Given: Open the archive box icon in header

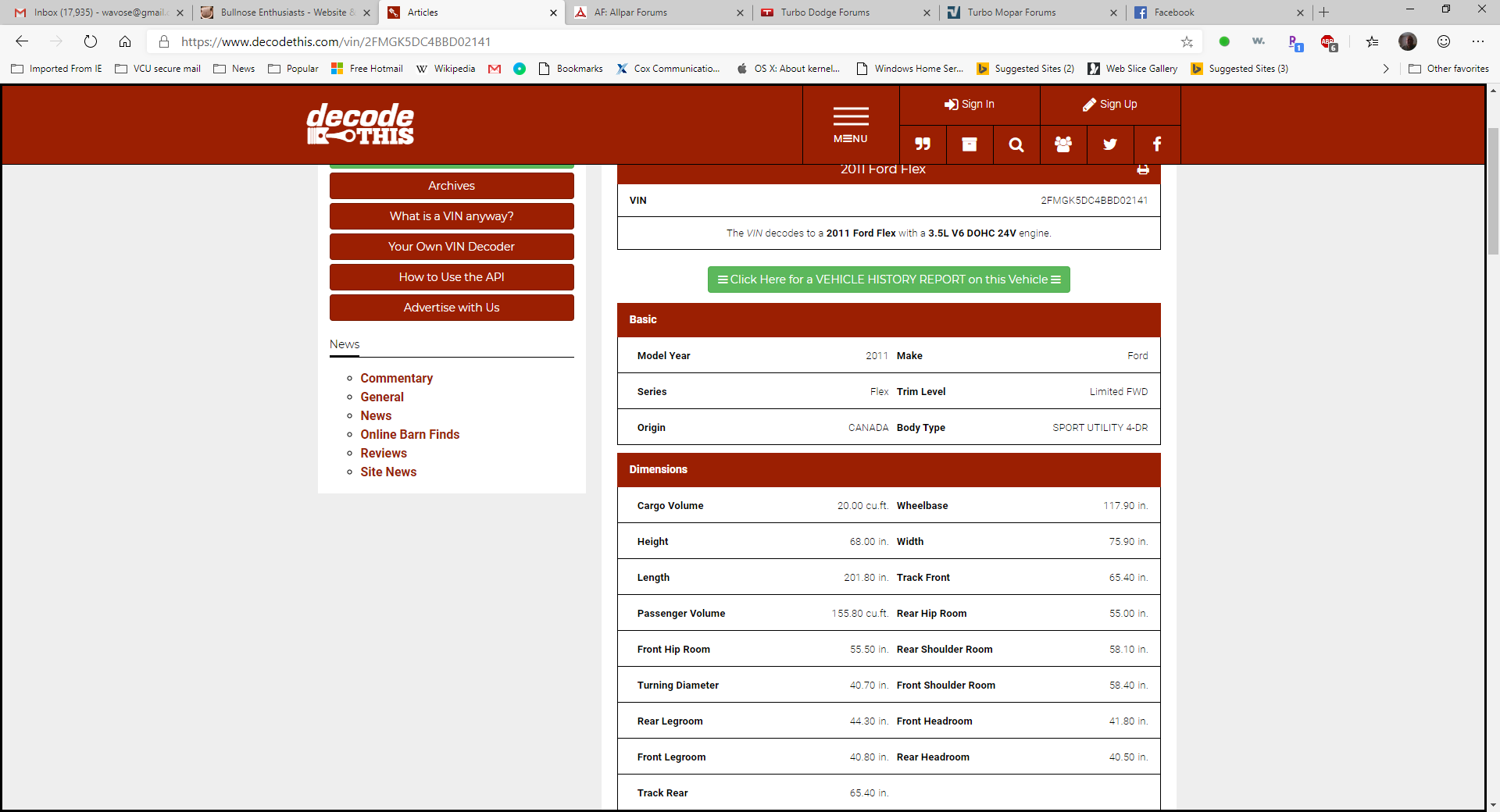Looking at the screenshot, I should (970, 144).
